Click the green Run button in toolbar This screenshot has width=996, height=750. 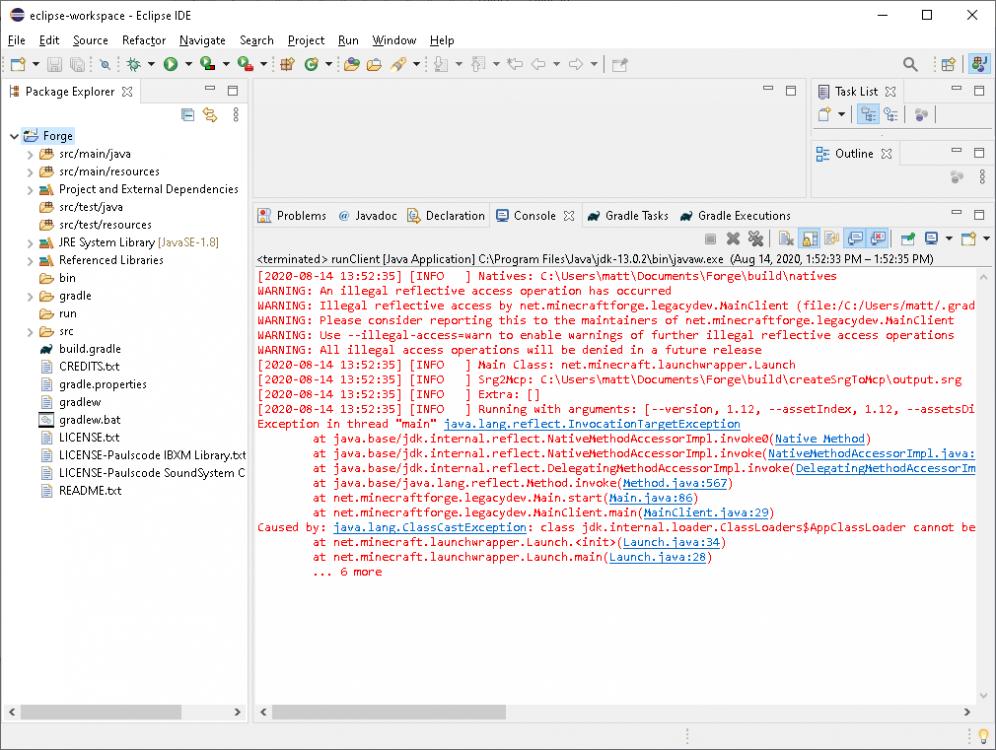pos(171,64)
